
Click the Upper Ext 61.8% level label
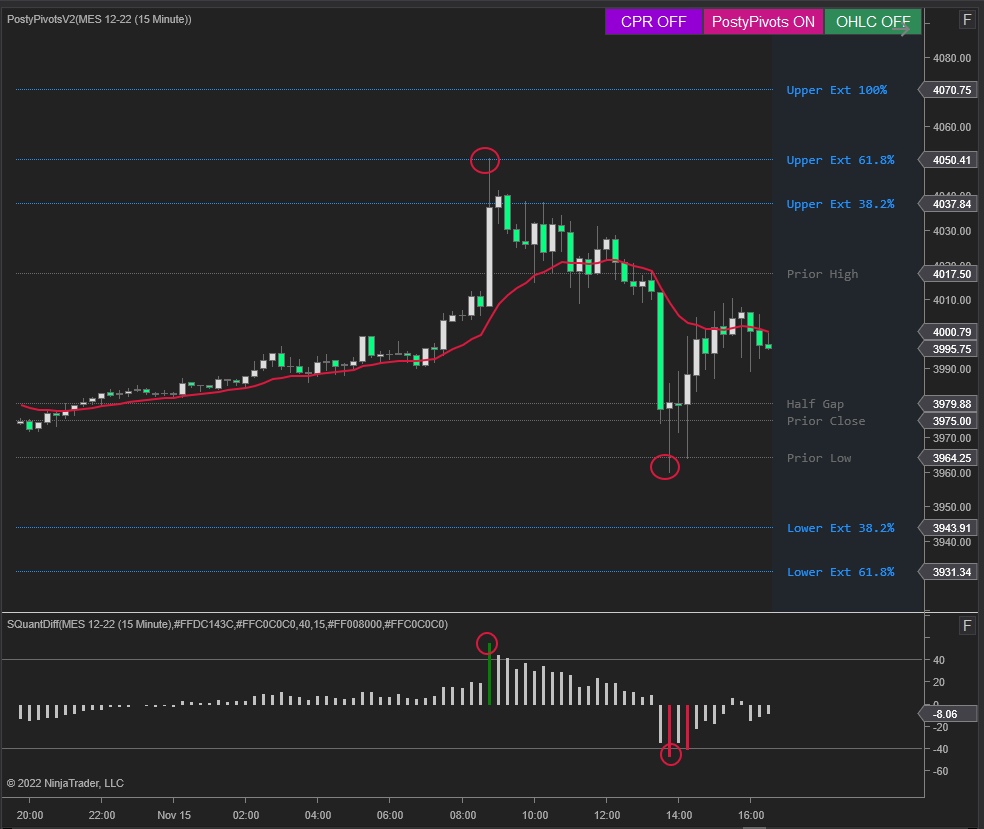tap(840, 160)
